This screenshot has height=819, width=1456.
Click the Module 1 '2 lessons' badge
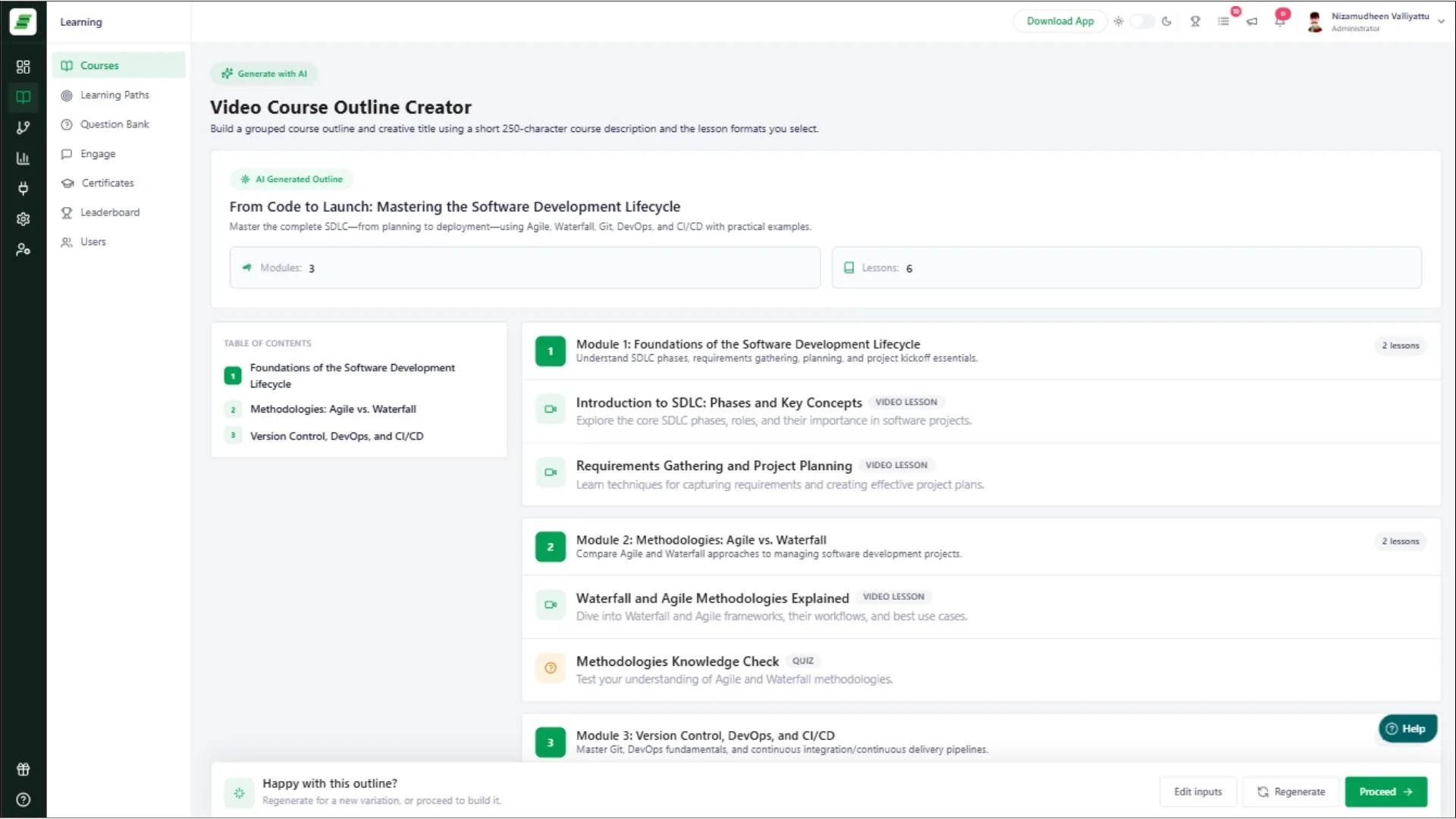(x=1400, y=346)
